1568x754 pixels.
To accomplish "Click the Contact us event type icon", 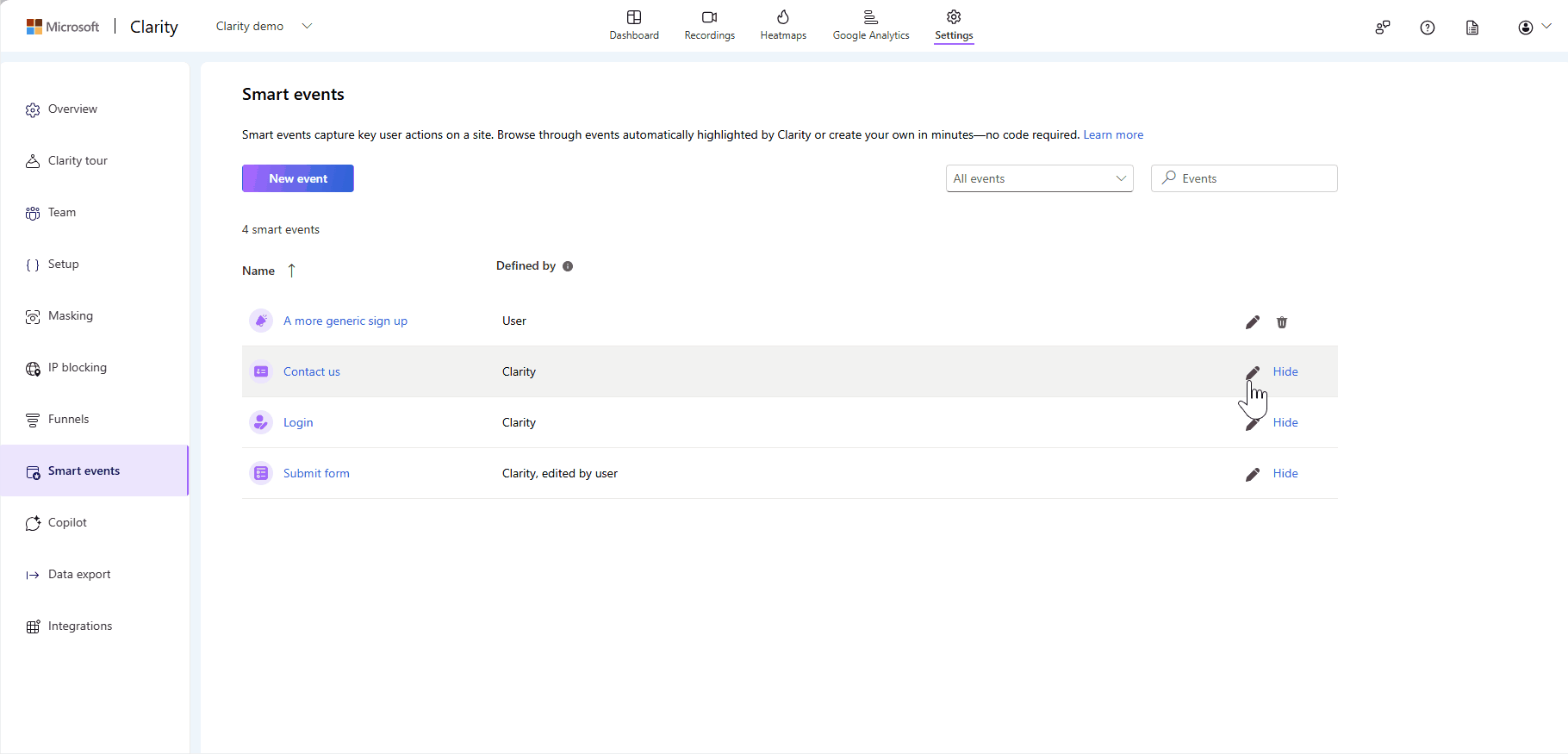I will pos(261,371).
